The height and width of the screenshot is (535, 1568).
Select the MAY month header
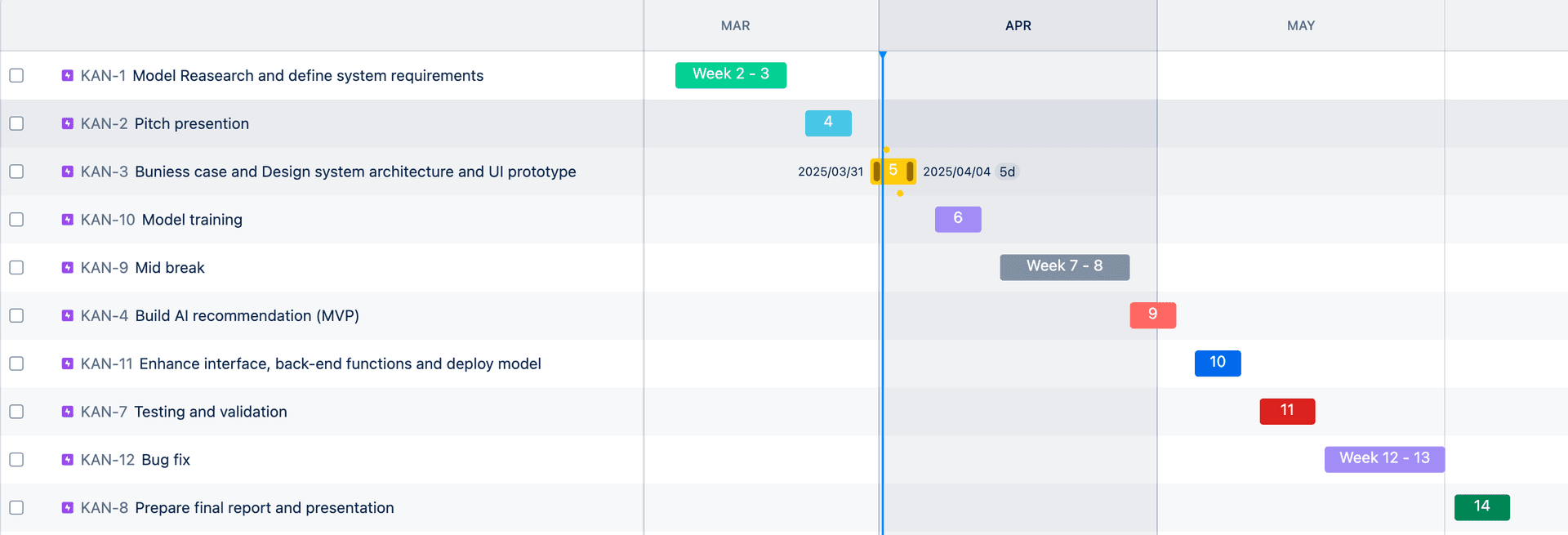click(1300, 26)
